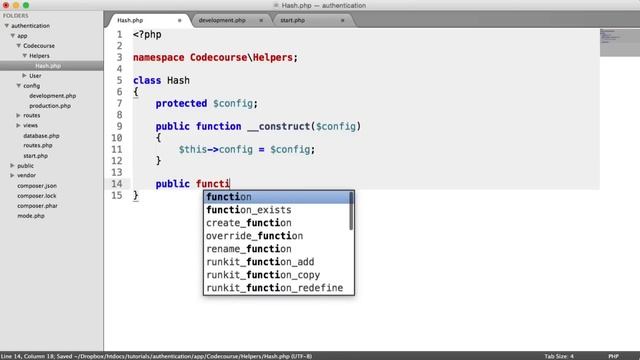This screenshot has height=360, width=640.
Task: Open composer.phar in the sidebar
Action: (x=37, y=206)
